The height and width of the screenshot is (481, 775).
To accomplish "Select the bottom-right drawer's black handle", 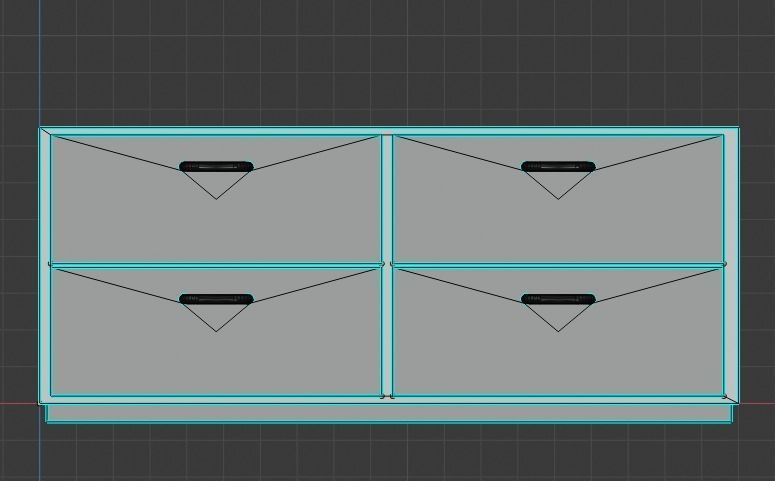I will point(558,299).
